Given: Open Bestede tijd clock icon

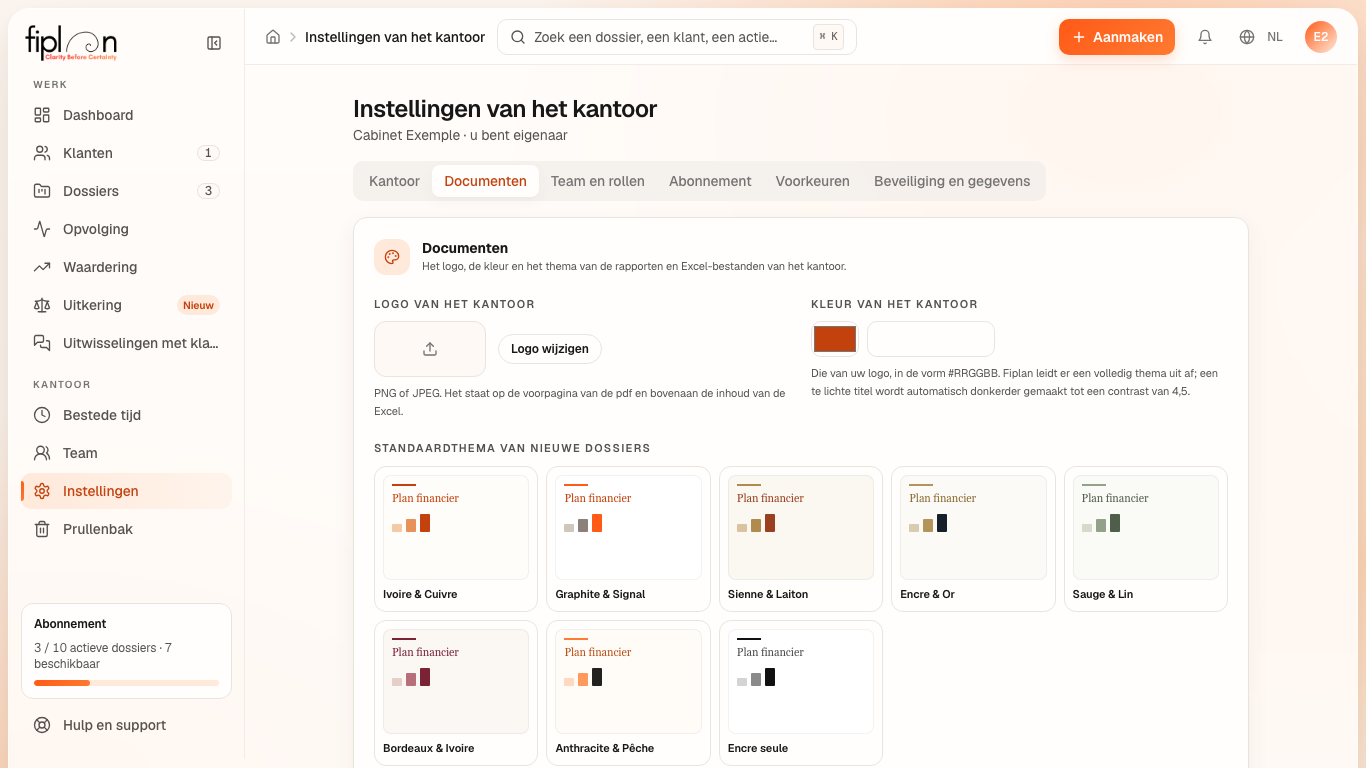Looking at the screenshot, I should (x=42, y=415).
